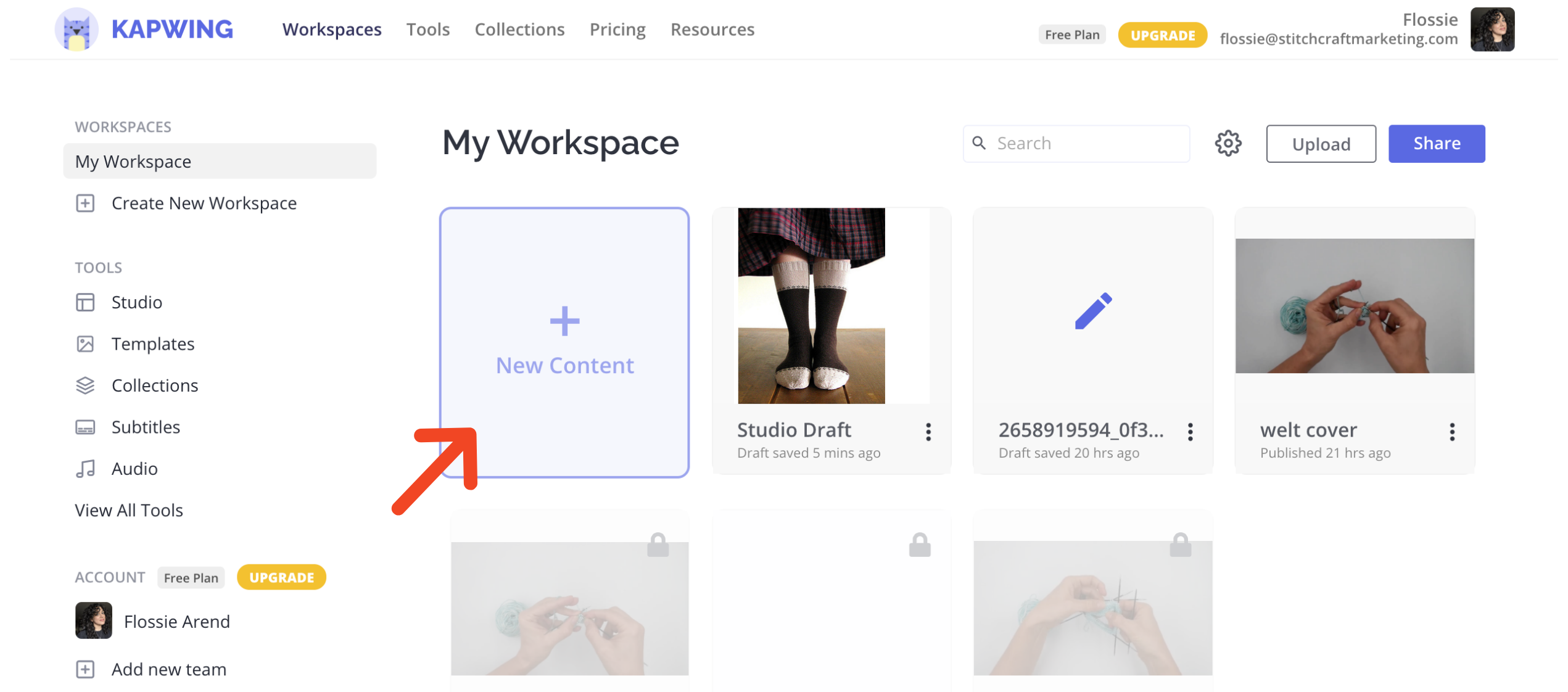Screen dimensions: 1568x692
Task: Click the plus icon beside Add new team
Action: tap(85, 669)
